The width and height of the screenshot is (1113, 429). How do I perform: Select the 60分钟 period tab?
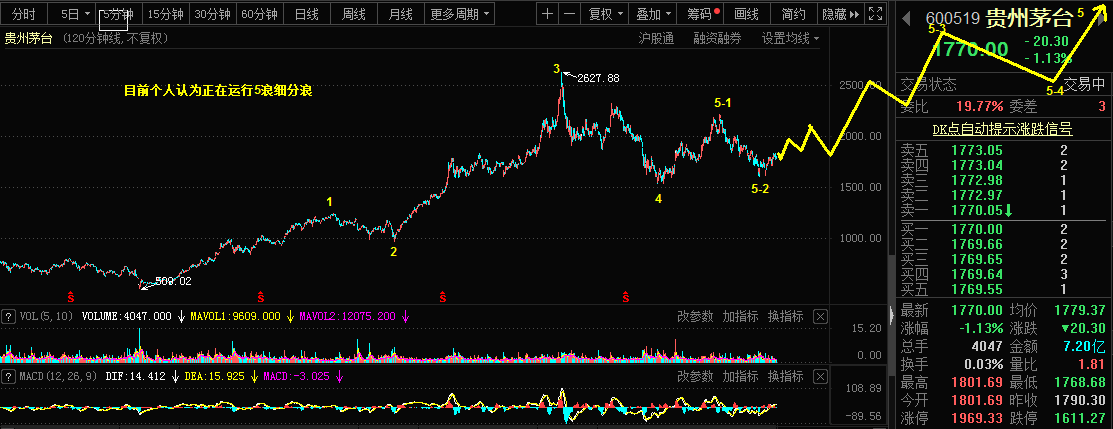(259, 13)
